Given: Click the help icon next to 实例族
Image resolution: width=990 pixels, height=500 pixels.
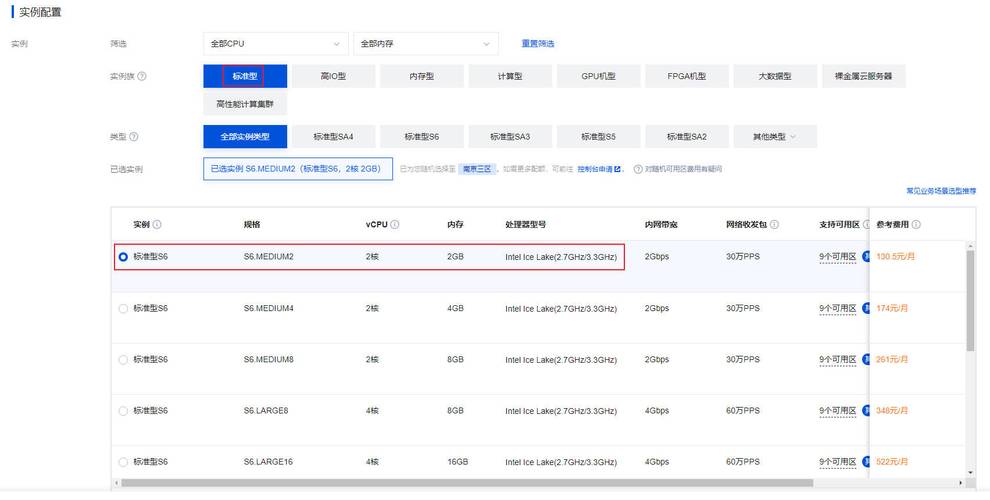Looking at the screenshot, I should [142, 76].
